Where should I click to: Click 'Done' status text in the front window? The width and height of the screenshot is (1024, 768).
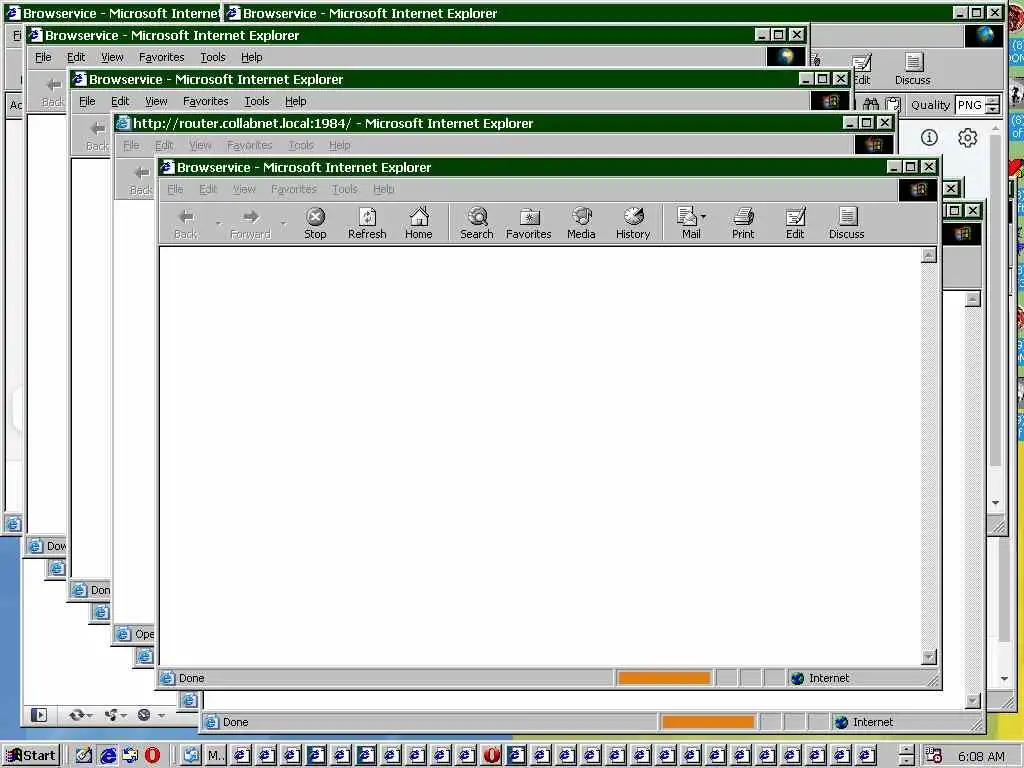click(191, 678)
